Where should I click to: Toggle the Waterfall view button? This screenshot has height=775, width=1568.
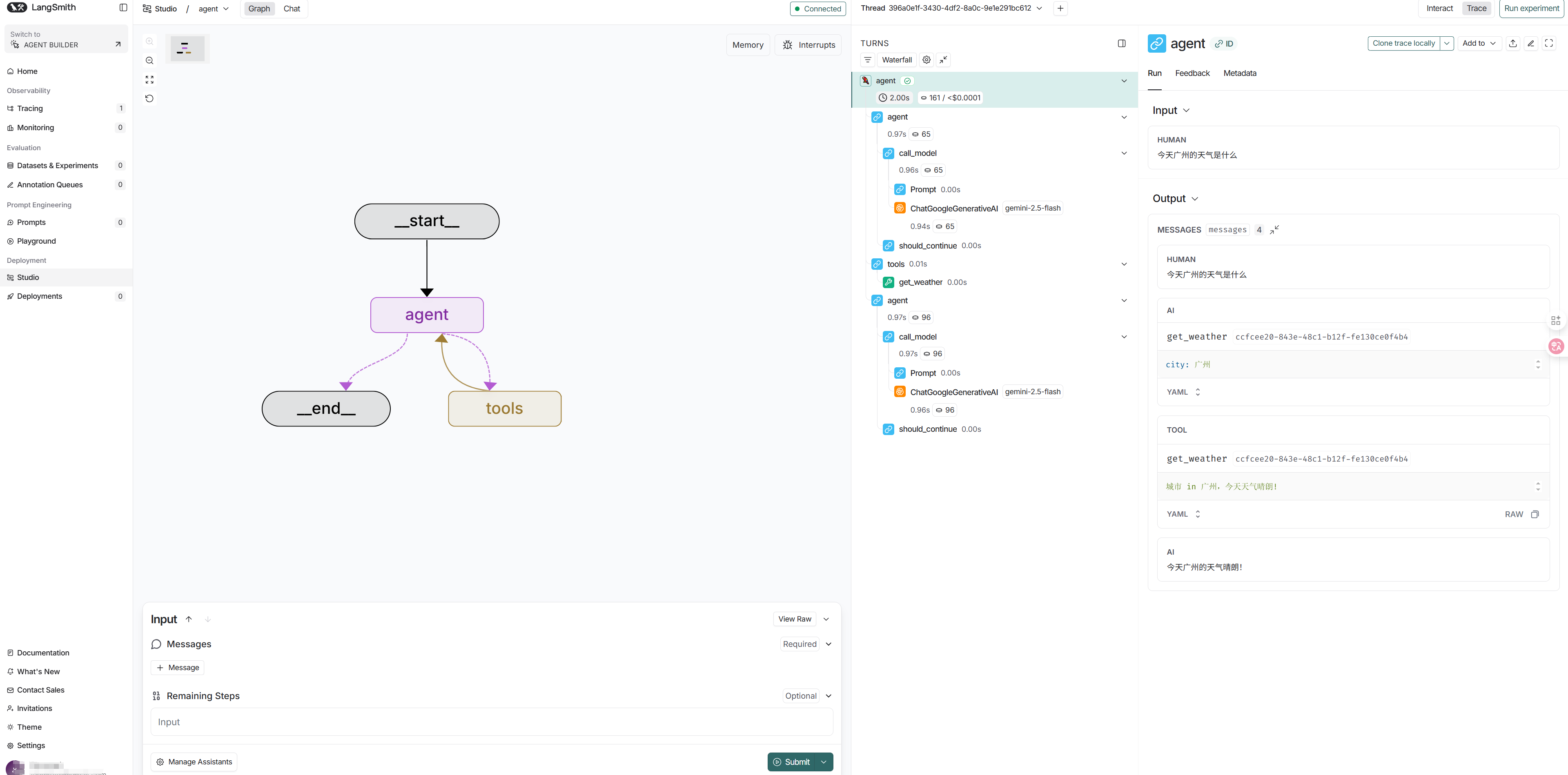[x=897, y=60]
